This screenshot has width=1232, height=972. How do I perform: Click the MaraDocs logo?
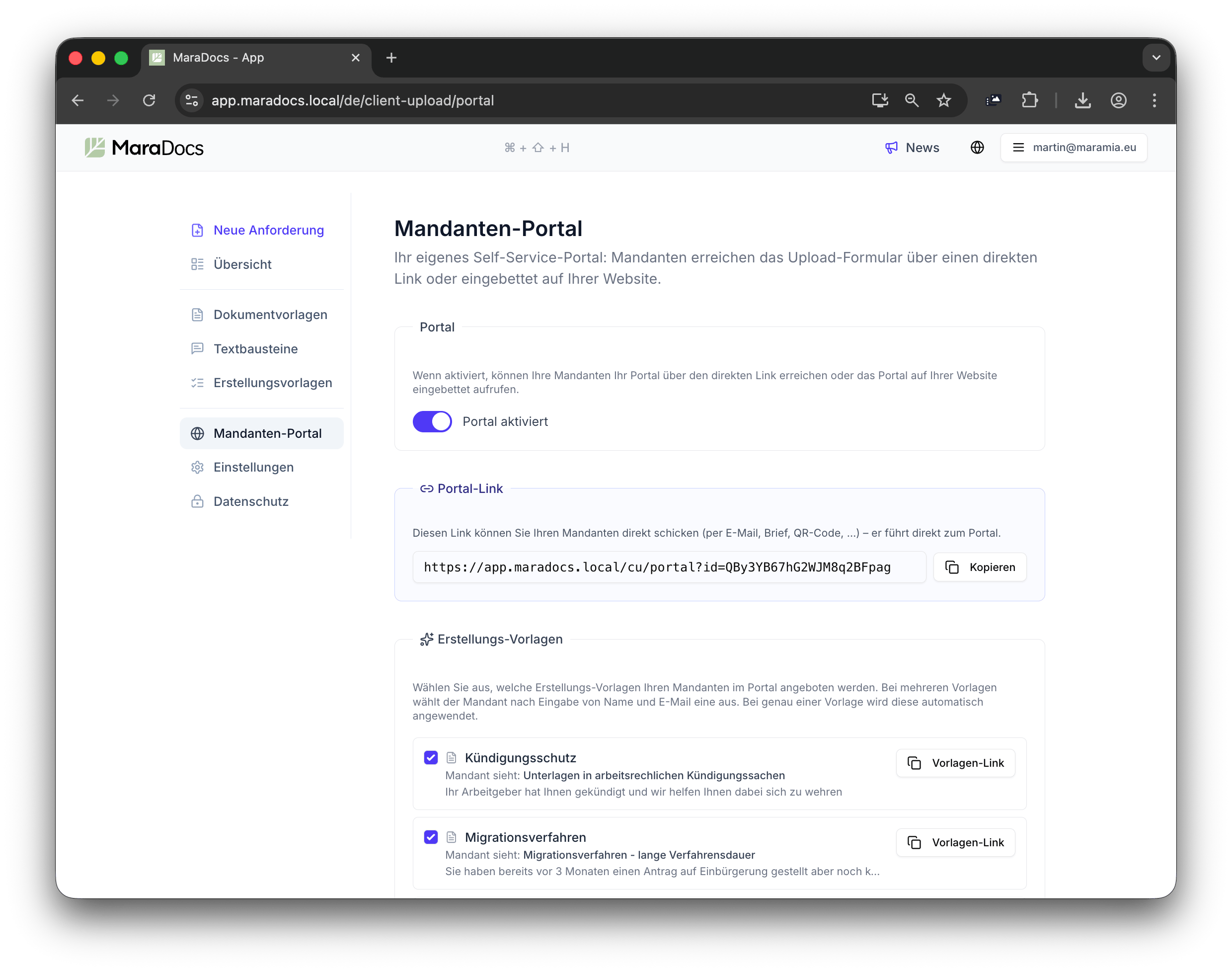[144, 148]
